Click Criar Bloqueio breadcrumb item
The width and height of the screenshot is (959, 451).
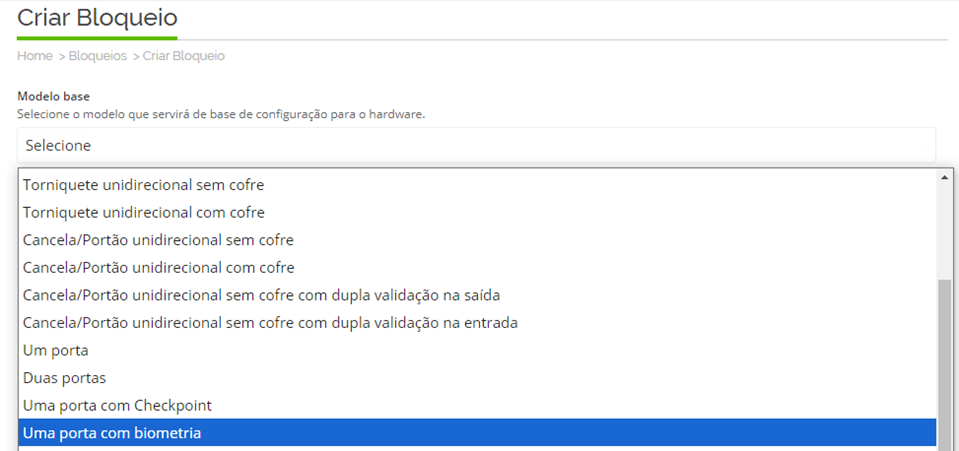coord(183,56)
